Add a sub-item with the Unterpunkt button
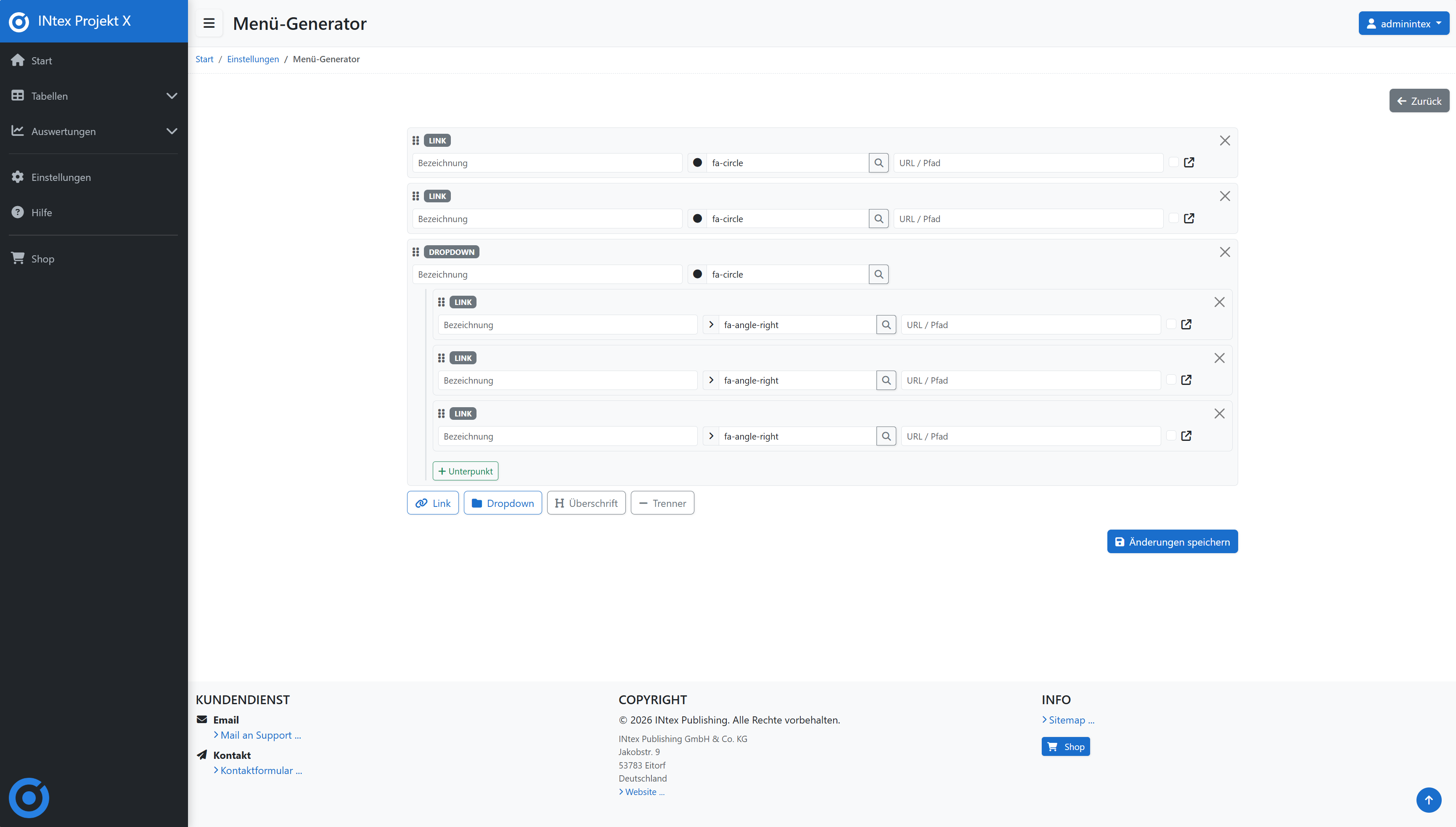Screen dimensions: 1456x827 click(x=465, y=471)
